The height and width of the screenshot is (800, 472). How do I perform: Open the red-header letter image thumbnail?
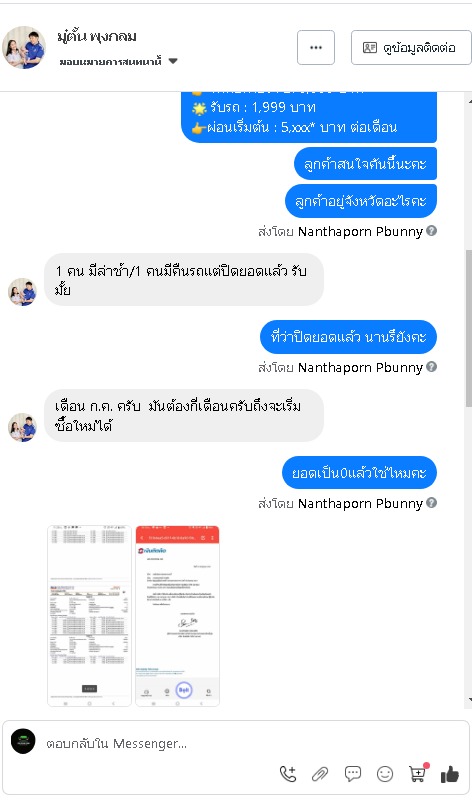(178, 616)
